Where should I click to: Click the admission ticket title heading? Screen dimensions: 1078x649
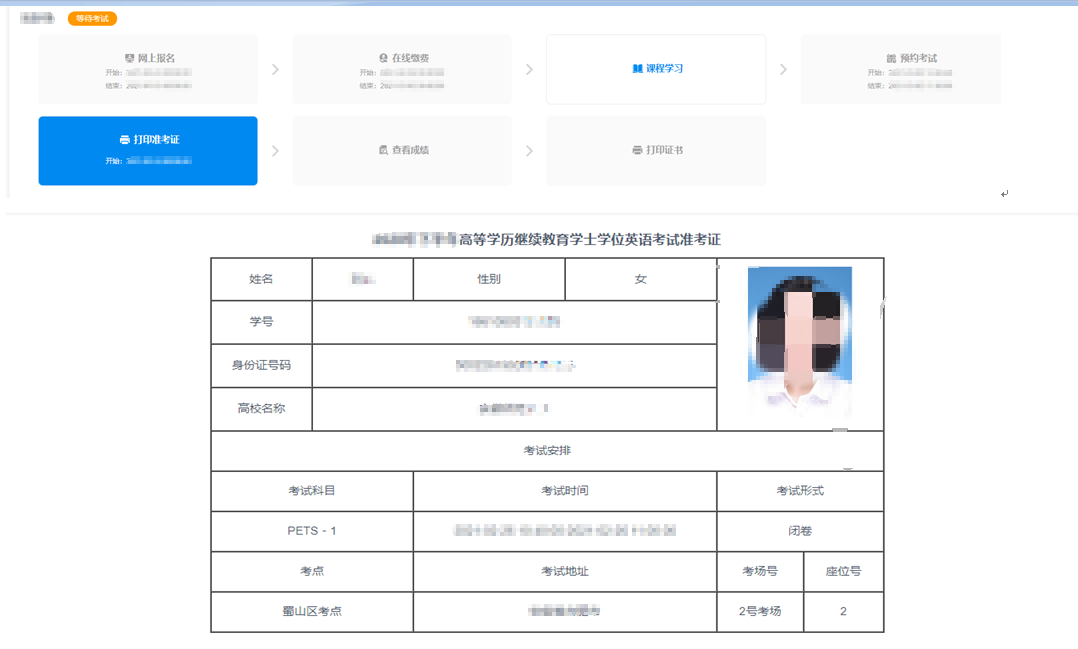[546, 240]
